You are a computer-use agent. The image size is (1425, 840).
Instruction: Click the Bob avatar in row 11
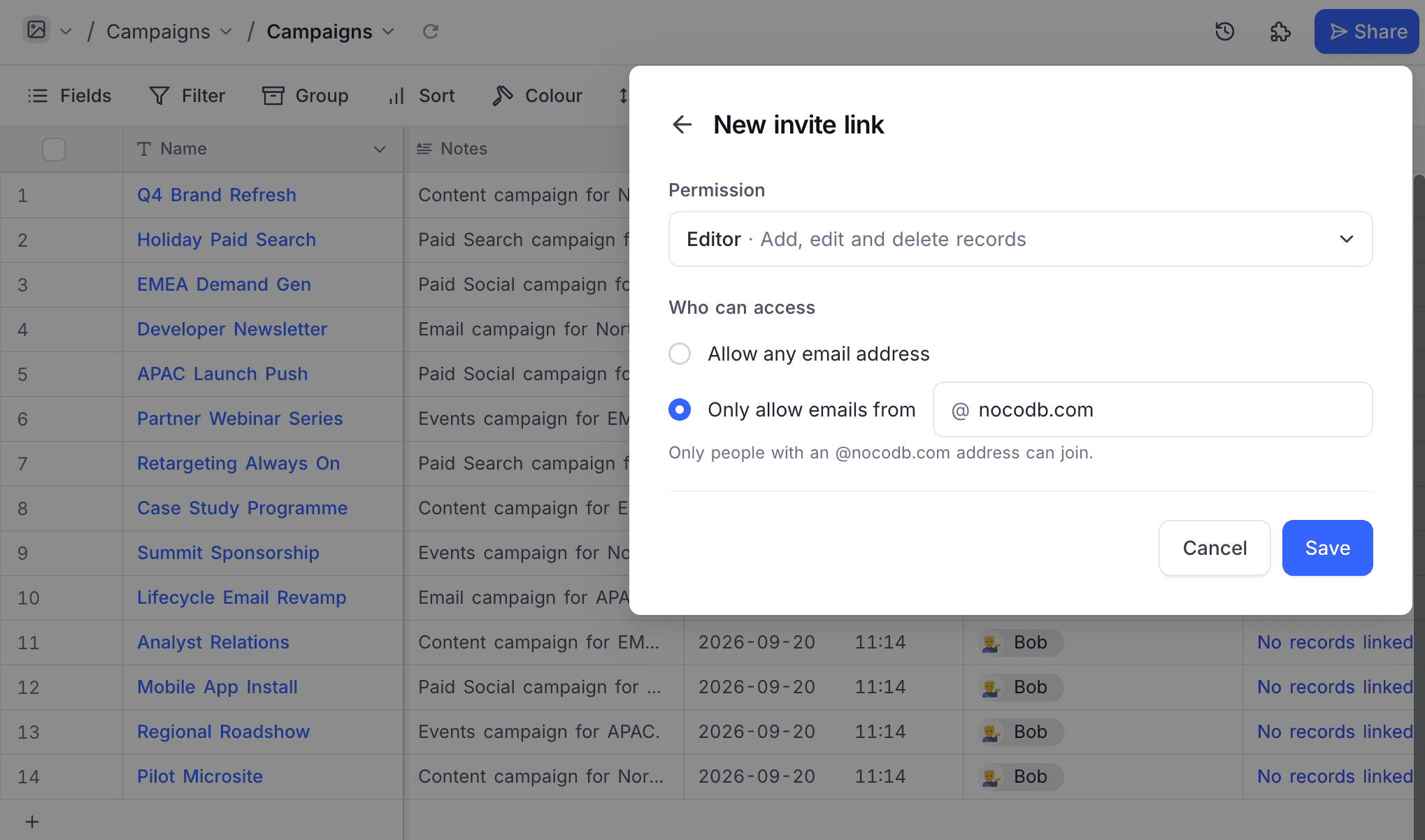[x=991, y=643]
